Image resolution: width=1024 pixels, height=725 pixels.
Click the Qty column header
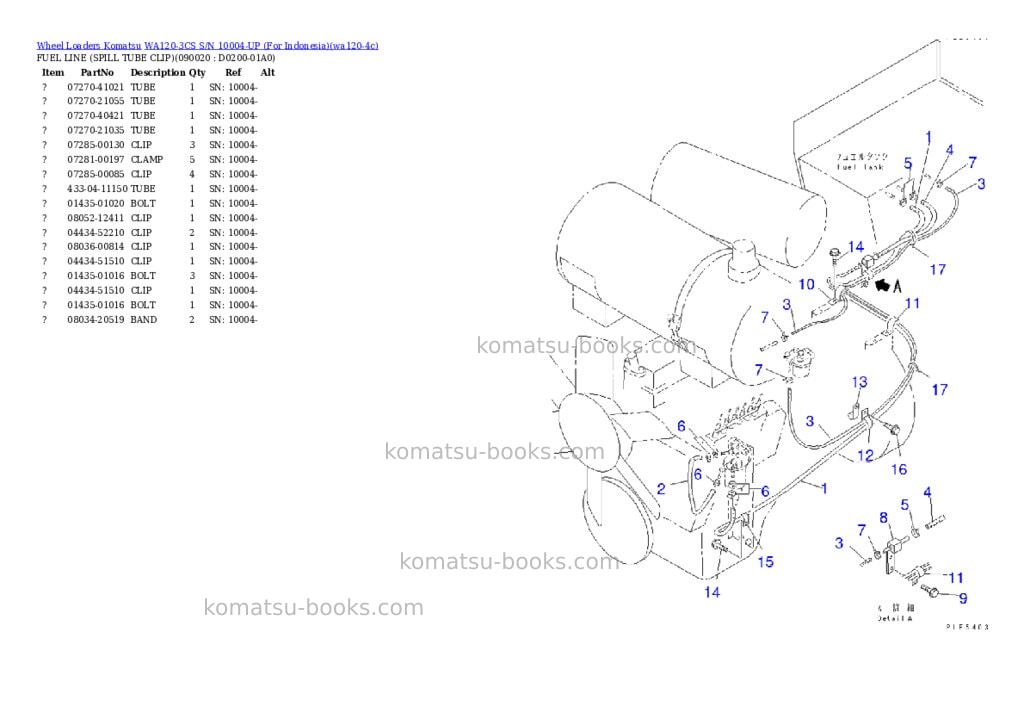[197, 72]
